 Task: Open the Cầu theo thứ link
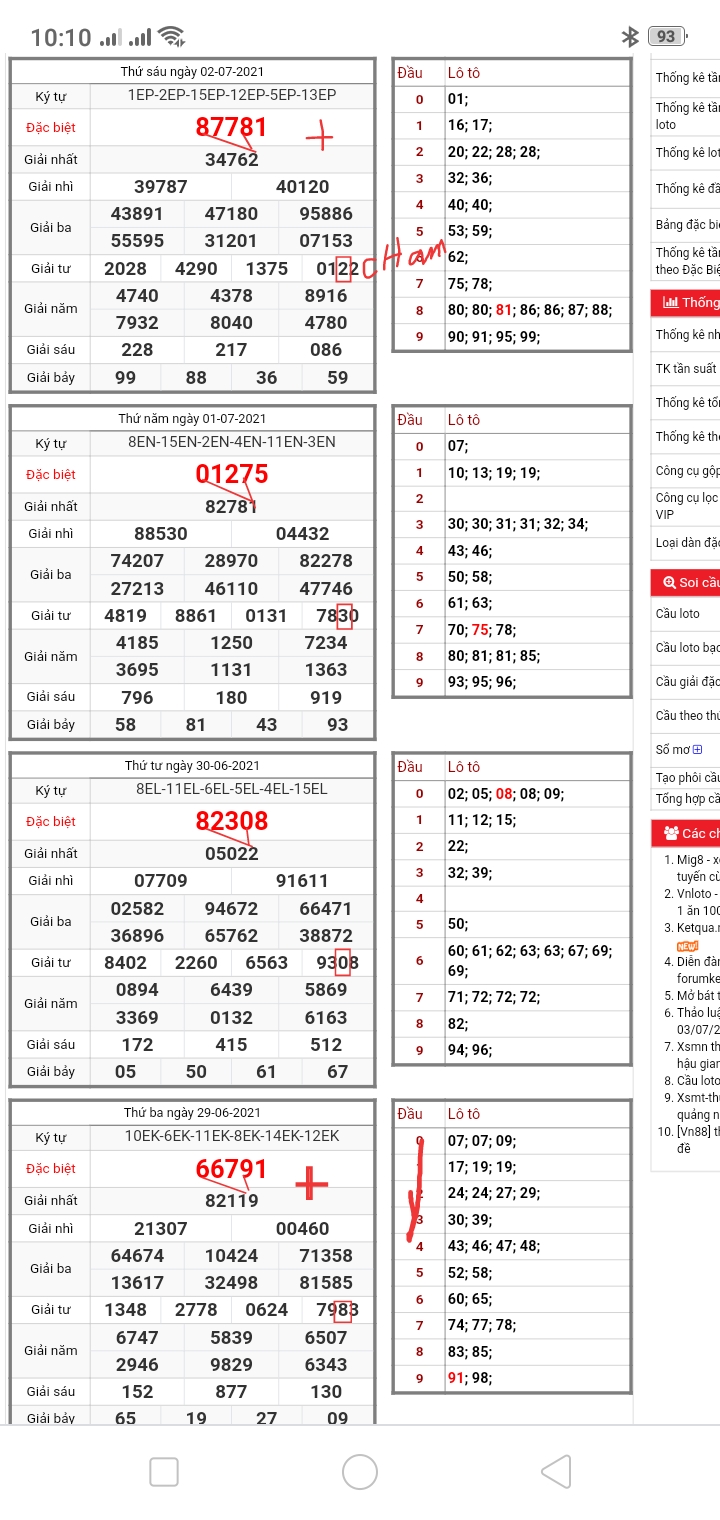pos(687,716)
